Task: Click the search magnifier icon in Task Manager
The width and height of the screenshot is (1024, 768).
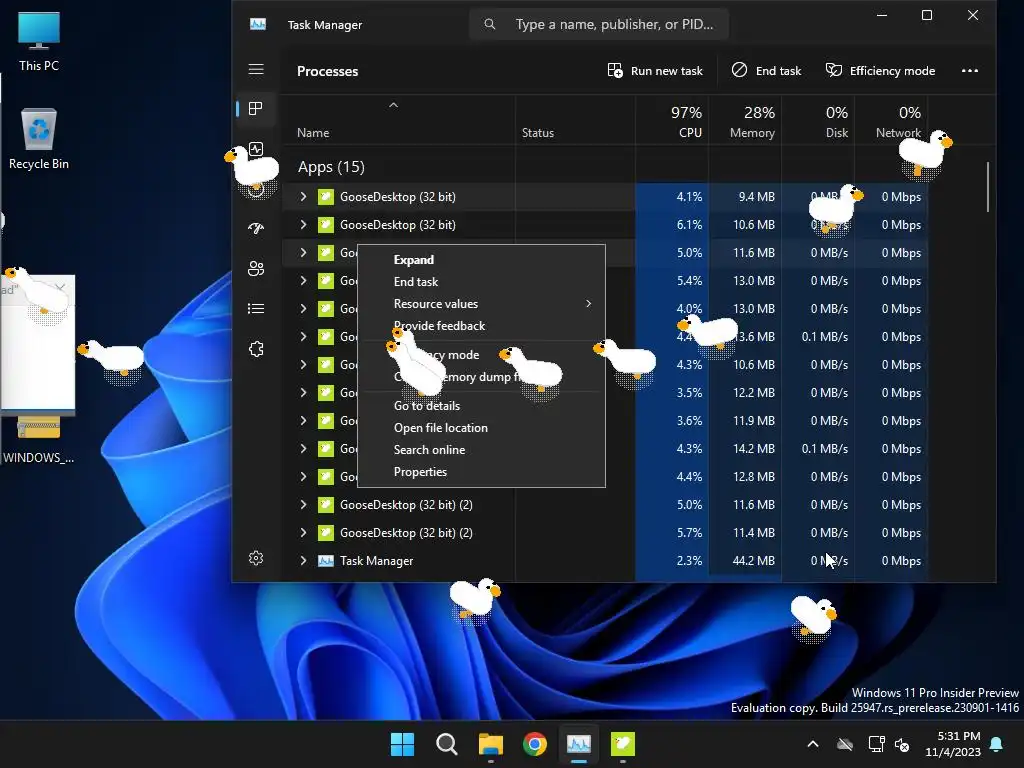Action: 490,24
